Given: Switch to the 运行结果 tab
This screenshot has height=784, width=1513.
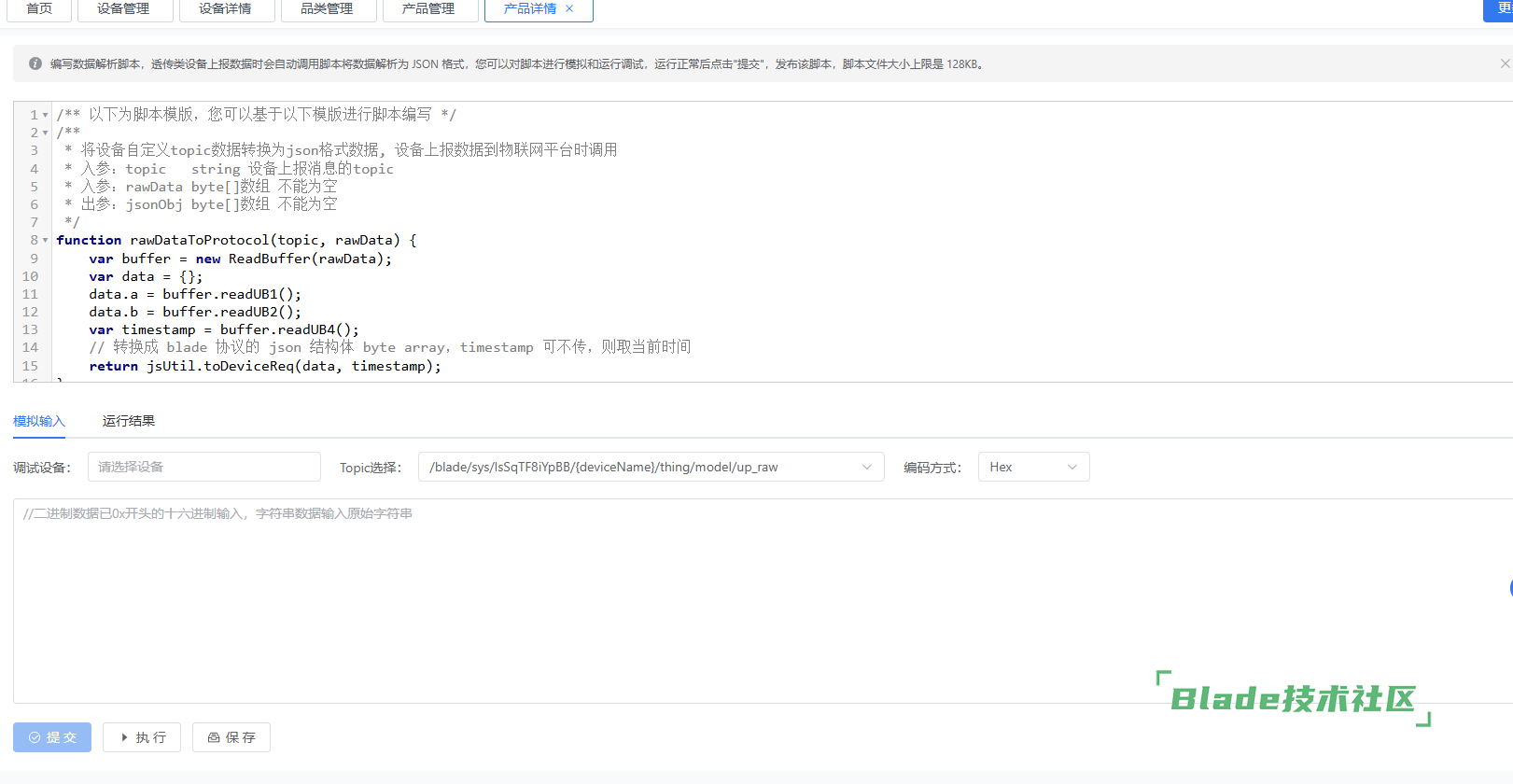Looking at the screenshot, I should tap(129, 421).
